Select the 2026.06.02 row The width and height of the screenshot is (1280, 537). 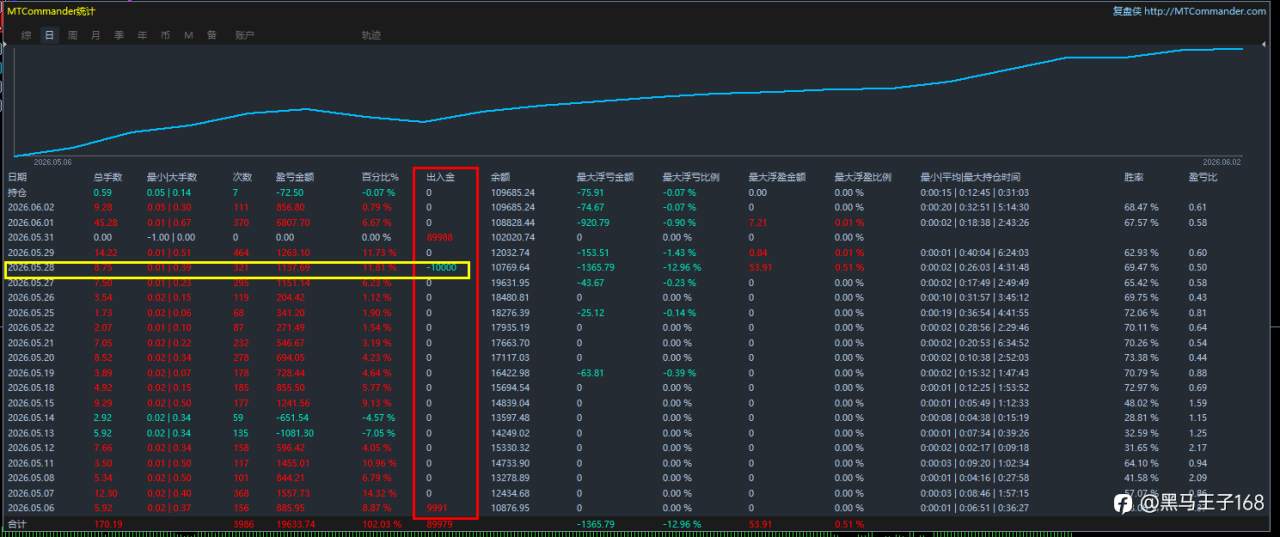640,207
